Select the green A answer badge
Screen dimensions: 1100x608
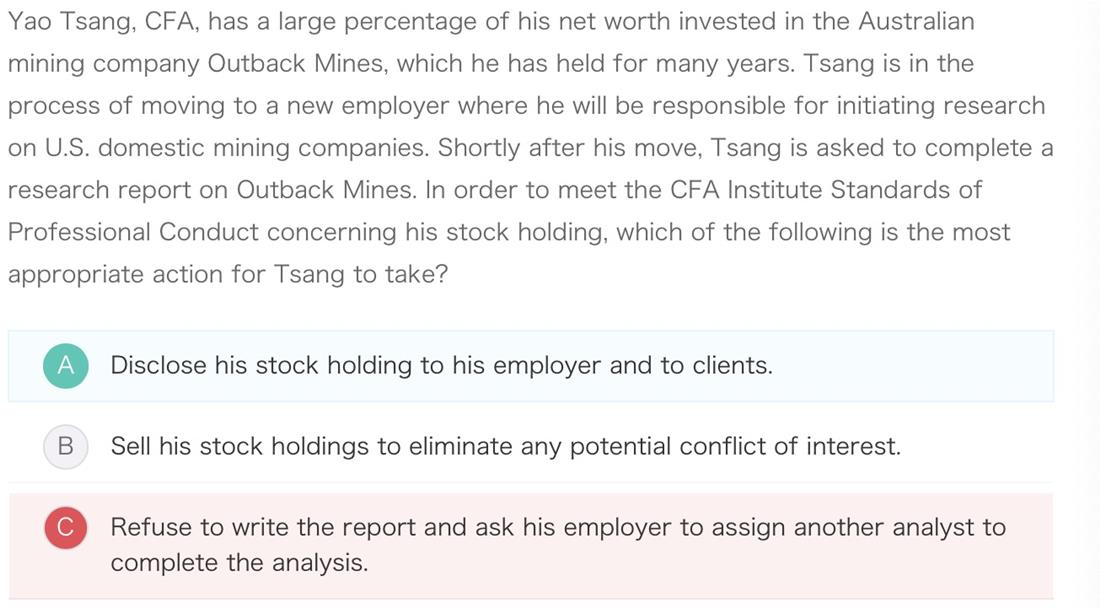pos(65,365)
